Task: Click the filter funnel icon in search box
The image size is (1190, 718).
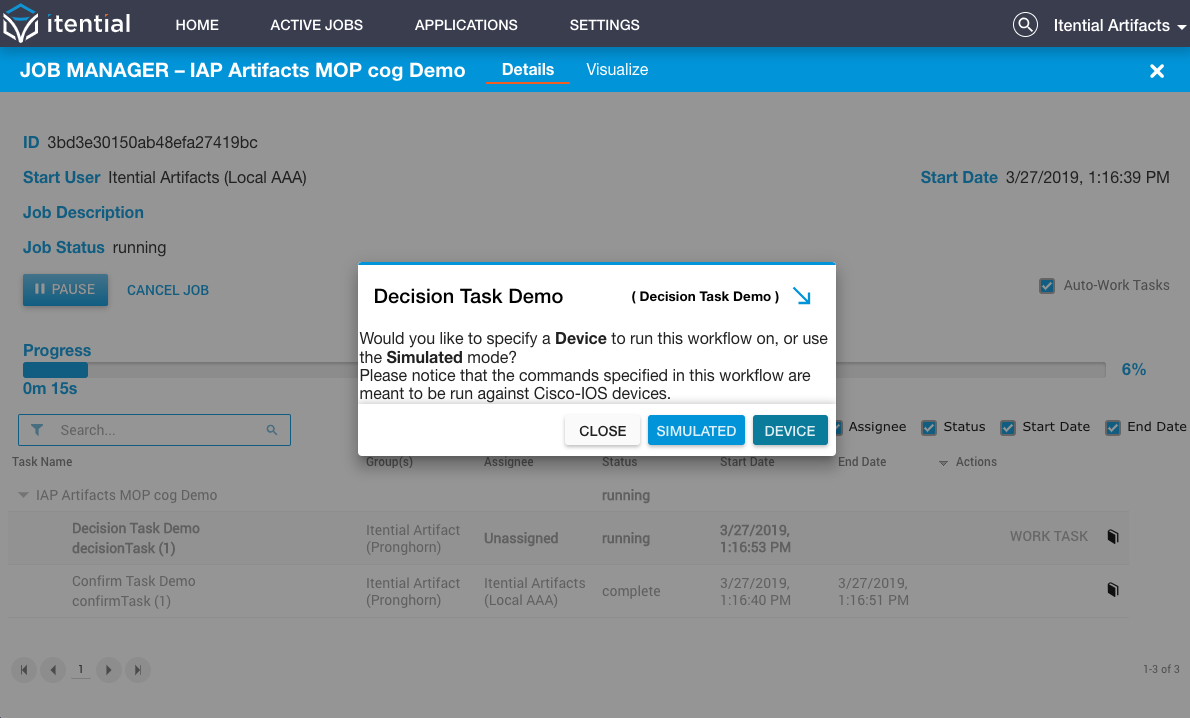Action: [x=36, y=430]
